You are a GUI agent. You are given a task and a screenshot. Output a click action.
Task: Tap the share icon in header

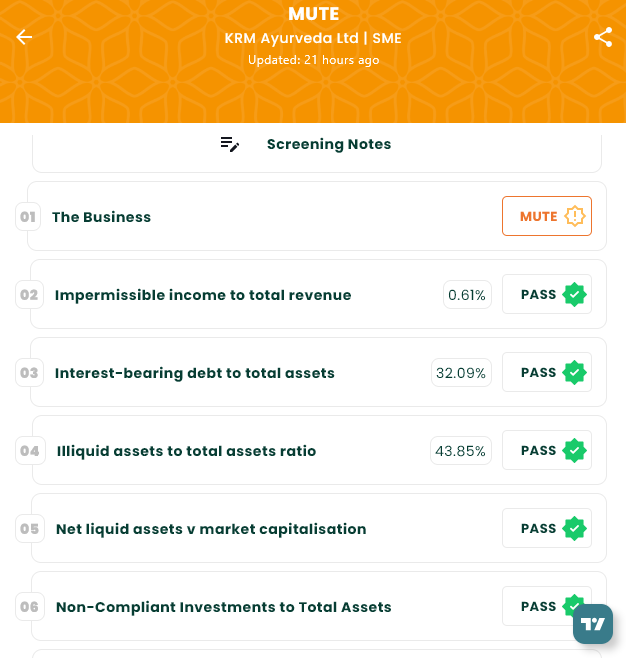click(602, 37)
